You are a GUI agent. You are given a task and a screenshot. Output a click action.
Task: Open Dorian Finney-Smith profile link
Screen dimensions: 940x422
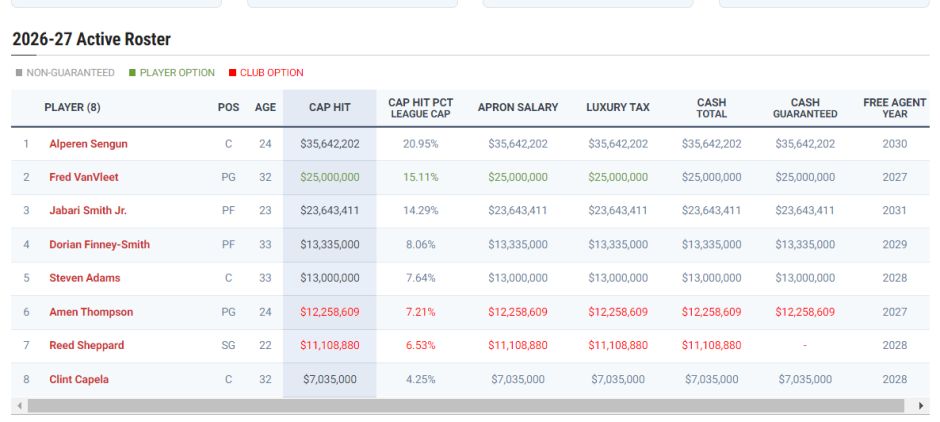[99, 245]
